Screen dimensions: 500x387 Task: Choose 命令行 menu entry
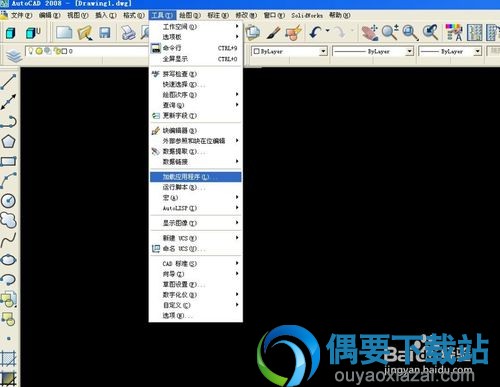196,48
